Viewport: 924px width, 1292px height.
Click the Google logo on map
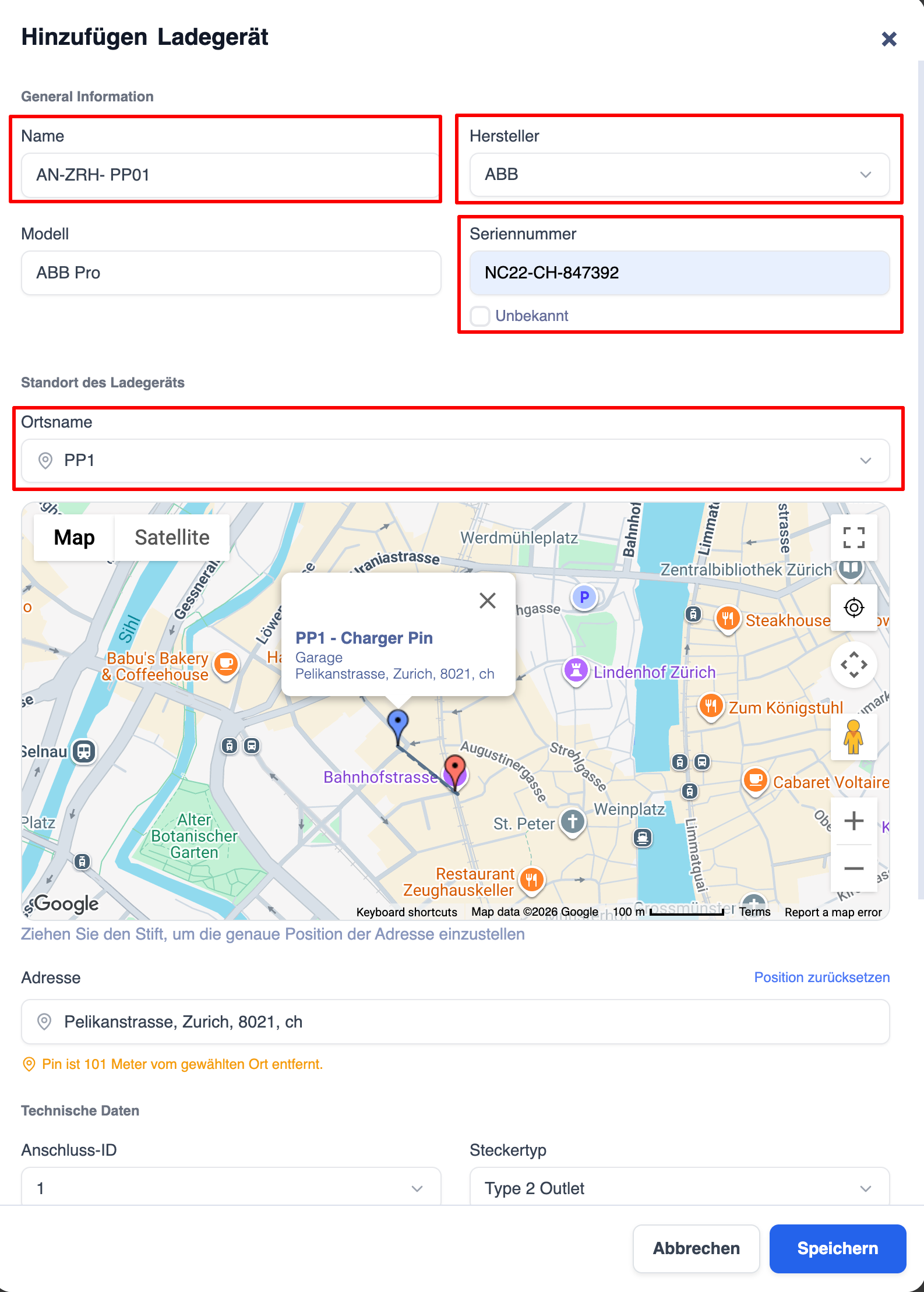click(x=65, y=903)
